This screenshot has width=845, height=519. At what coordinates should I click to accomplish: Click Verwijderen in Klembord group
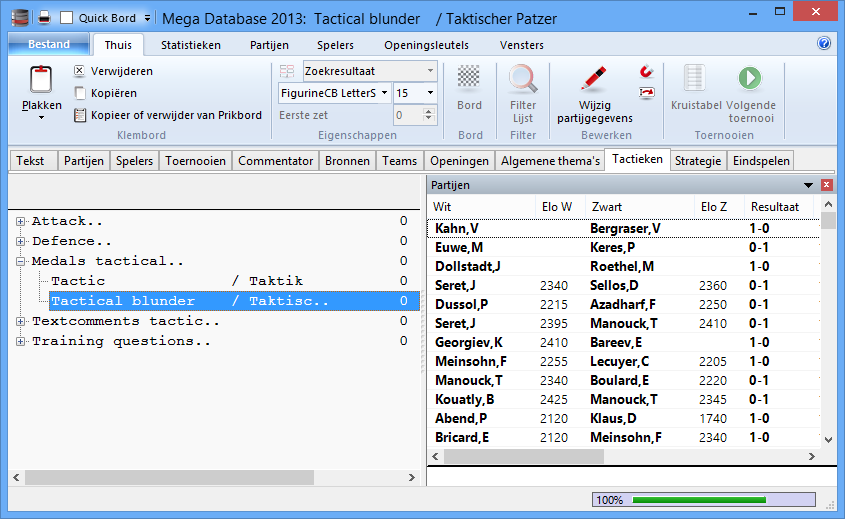113,71
